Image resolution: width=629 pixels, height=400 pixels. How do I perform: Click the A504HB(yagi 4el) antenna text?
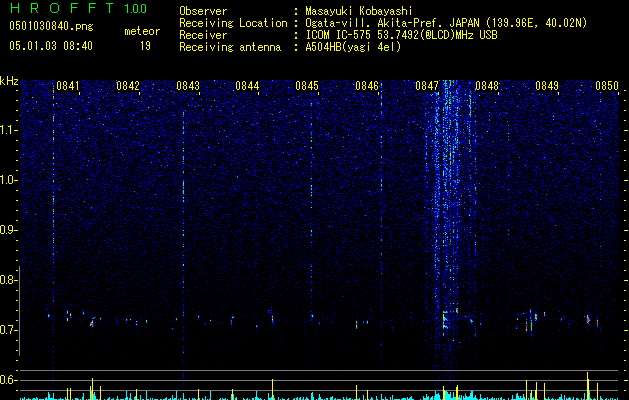[353, 47]
